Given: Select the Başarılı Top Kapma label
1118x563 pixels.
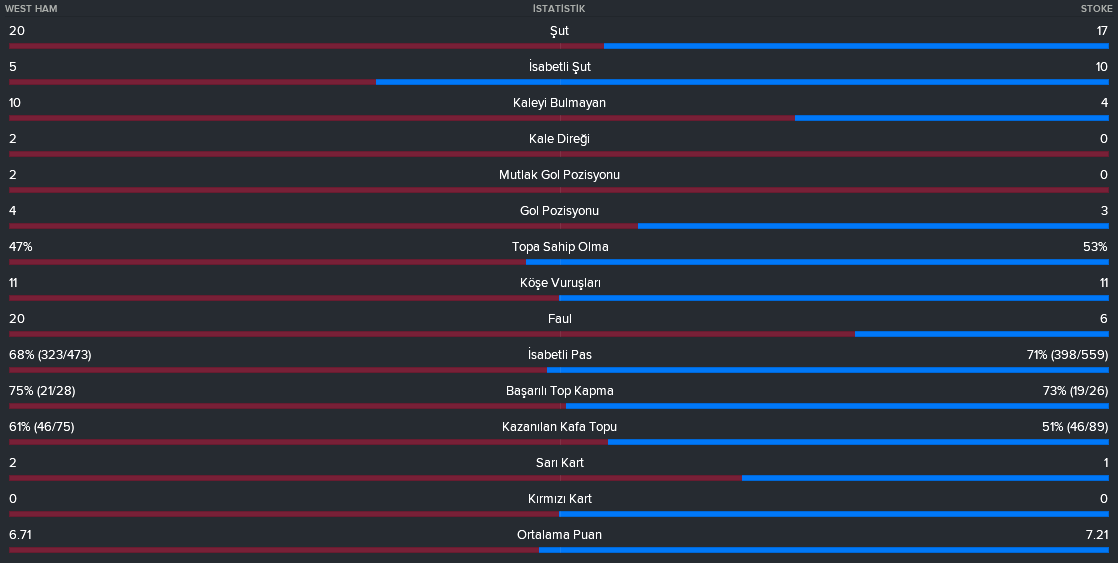Looking at the screenshot, I should (x=560, y=391).
